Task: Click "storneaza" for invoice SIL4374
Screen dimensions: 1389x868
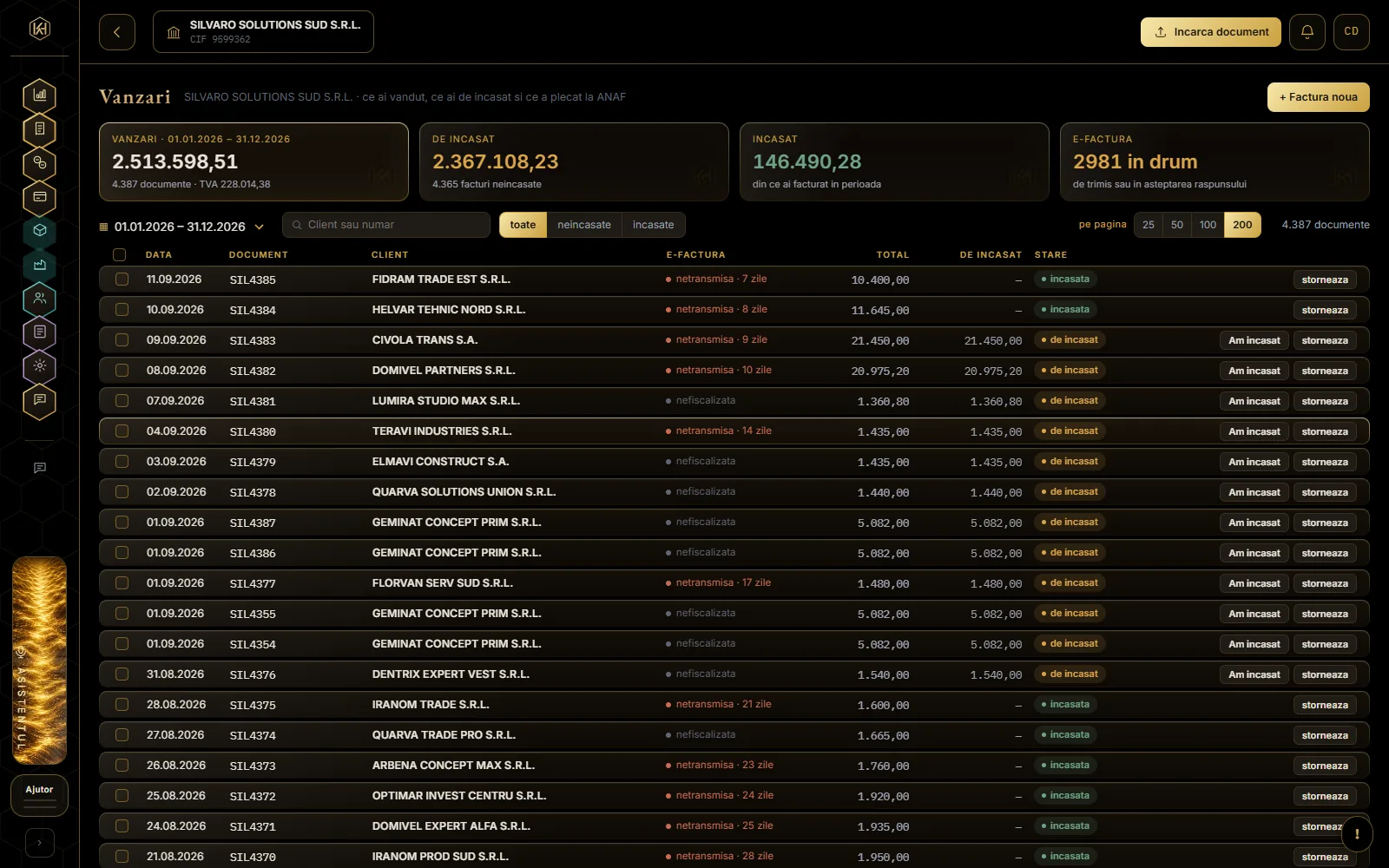Action: pos(1325,735)
